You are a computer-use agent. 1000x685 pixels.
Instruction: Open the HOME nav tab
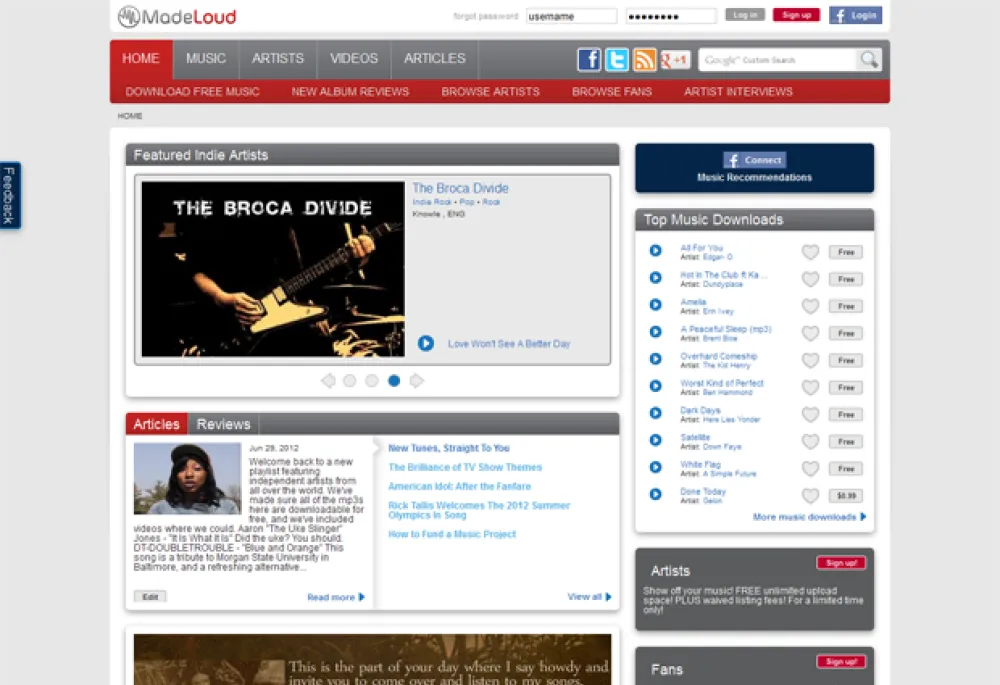click(141, 59)
